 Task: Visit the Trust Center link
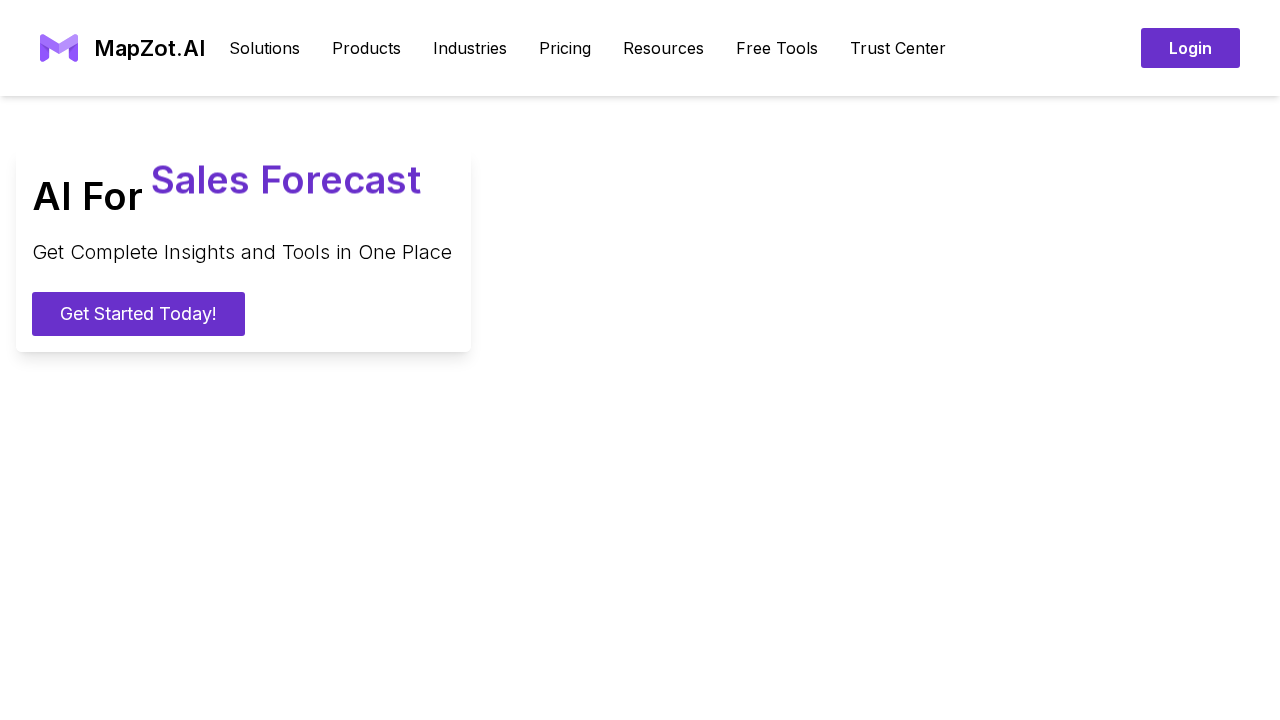tap(897, 48)
